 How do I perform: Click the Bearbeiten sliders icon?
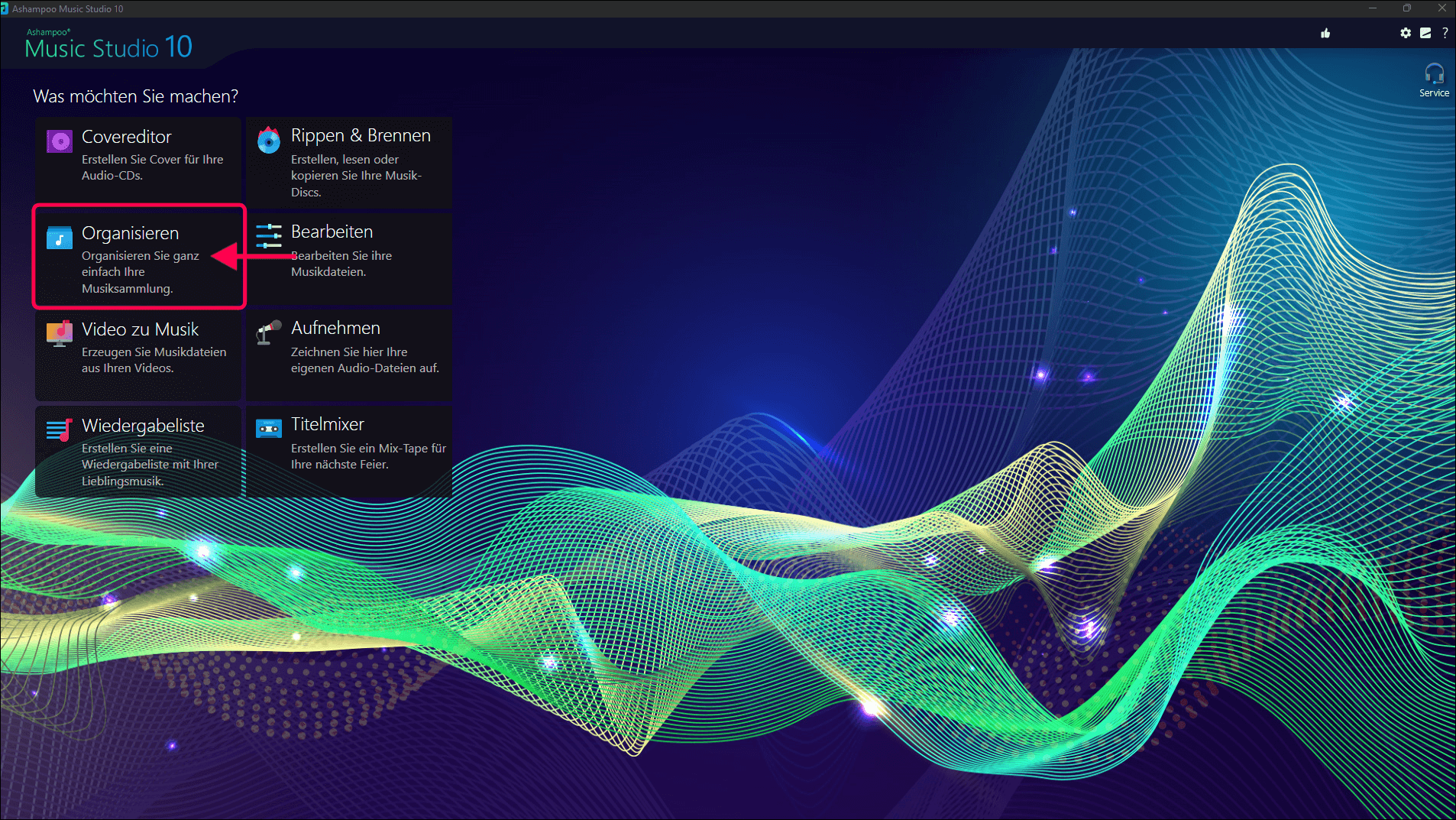click(269, 236)
